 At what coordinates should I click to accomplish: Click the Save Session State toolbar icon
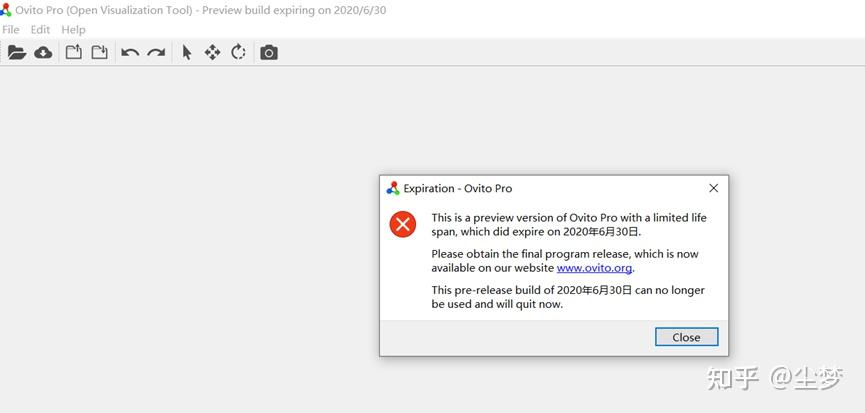pos(100,52)
